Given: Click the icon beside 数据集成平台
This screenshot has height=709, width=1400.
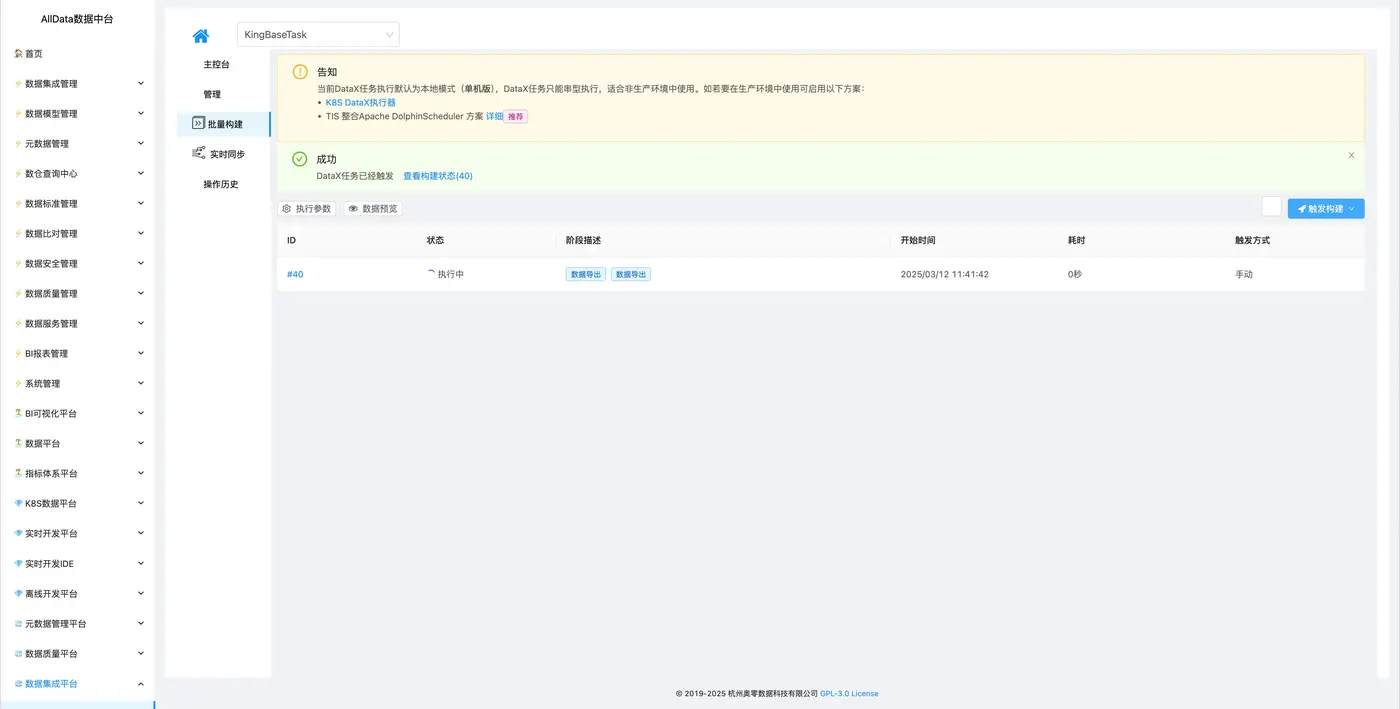Looking at the screenshot, I should (18, 683).
